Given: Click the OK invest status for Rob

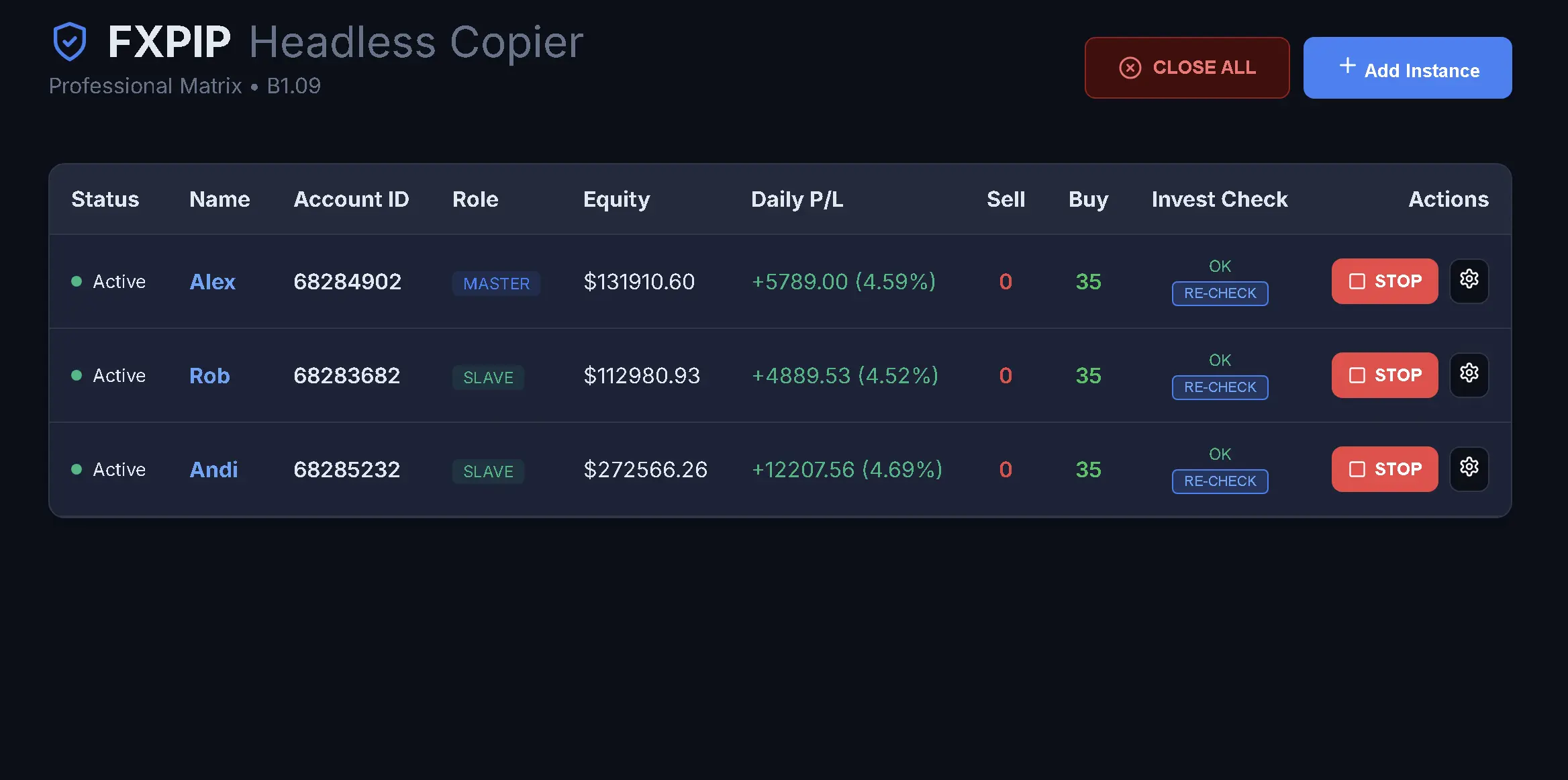Looking at the screenshot, I should point(1220,360).
